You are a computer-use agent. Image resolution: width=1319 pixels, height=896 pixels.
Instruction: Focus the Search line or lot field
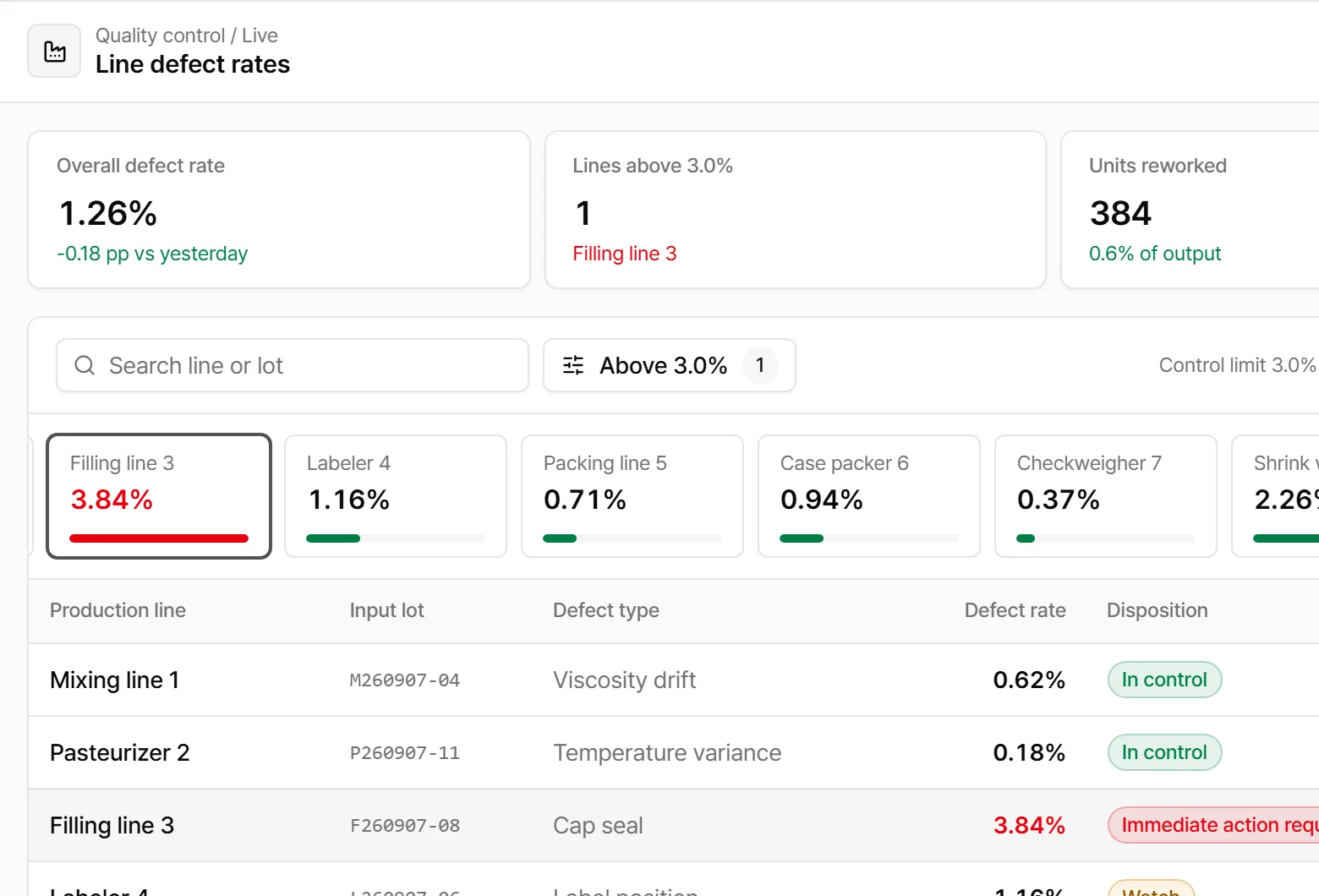point(293,365)
